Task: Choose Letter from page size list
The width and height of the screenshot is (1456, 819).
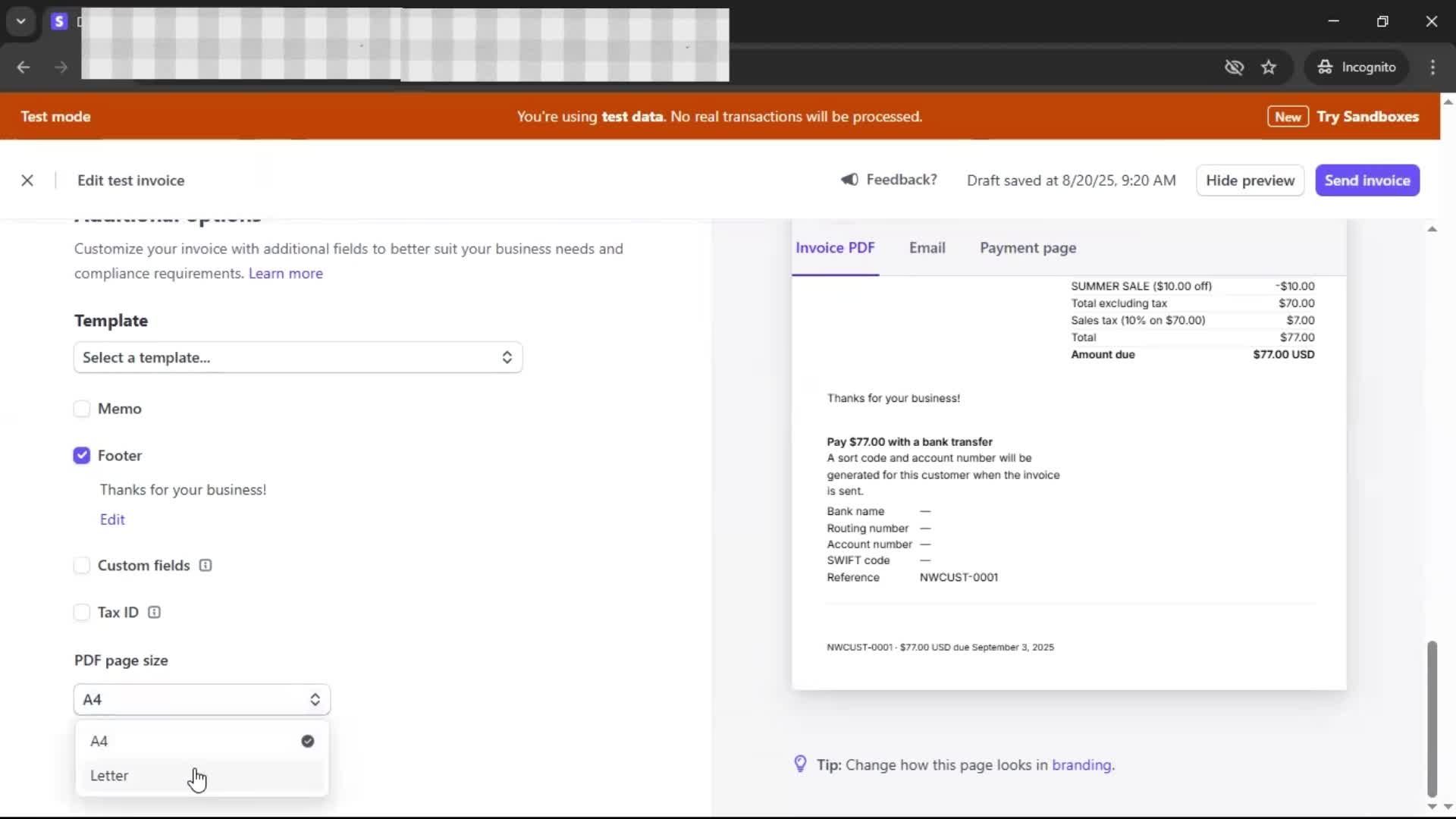Action: pos(110,776)
